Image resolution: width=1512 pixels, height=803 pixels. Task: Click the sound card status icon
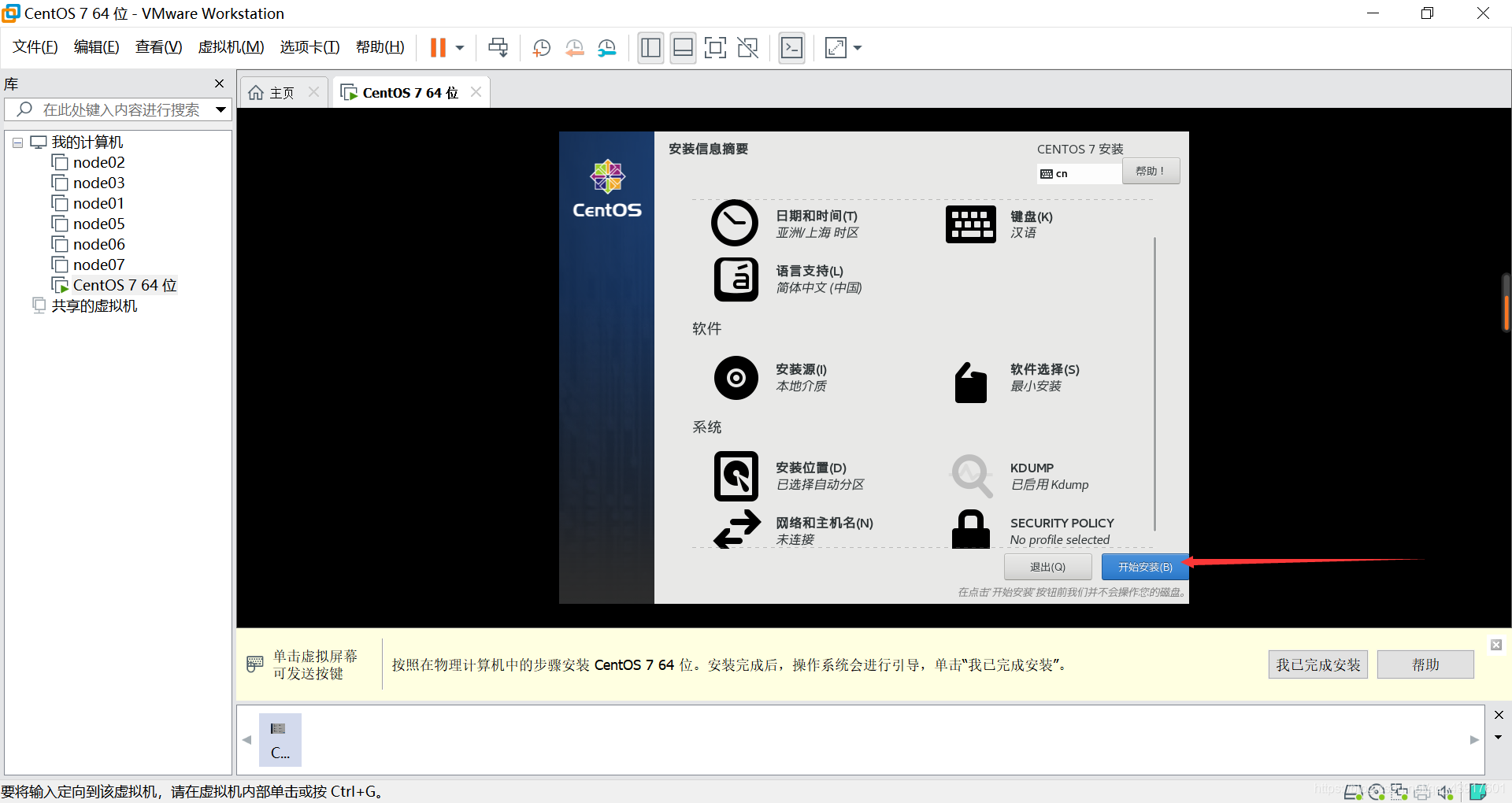coord(1444,792)
